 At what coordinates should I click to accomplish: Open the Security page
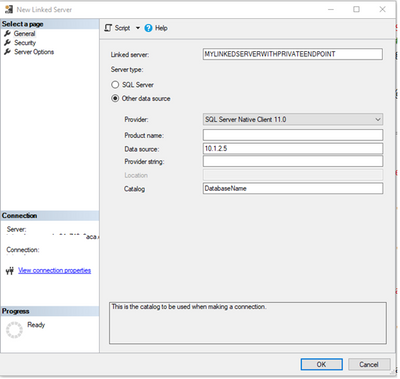coord(25,43)
